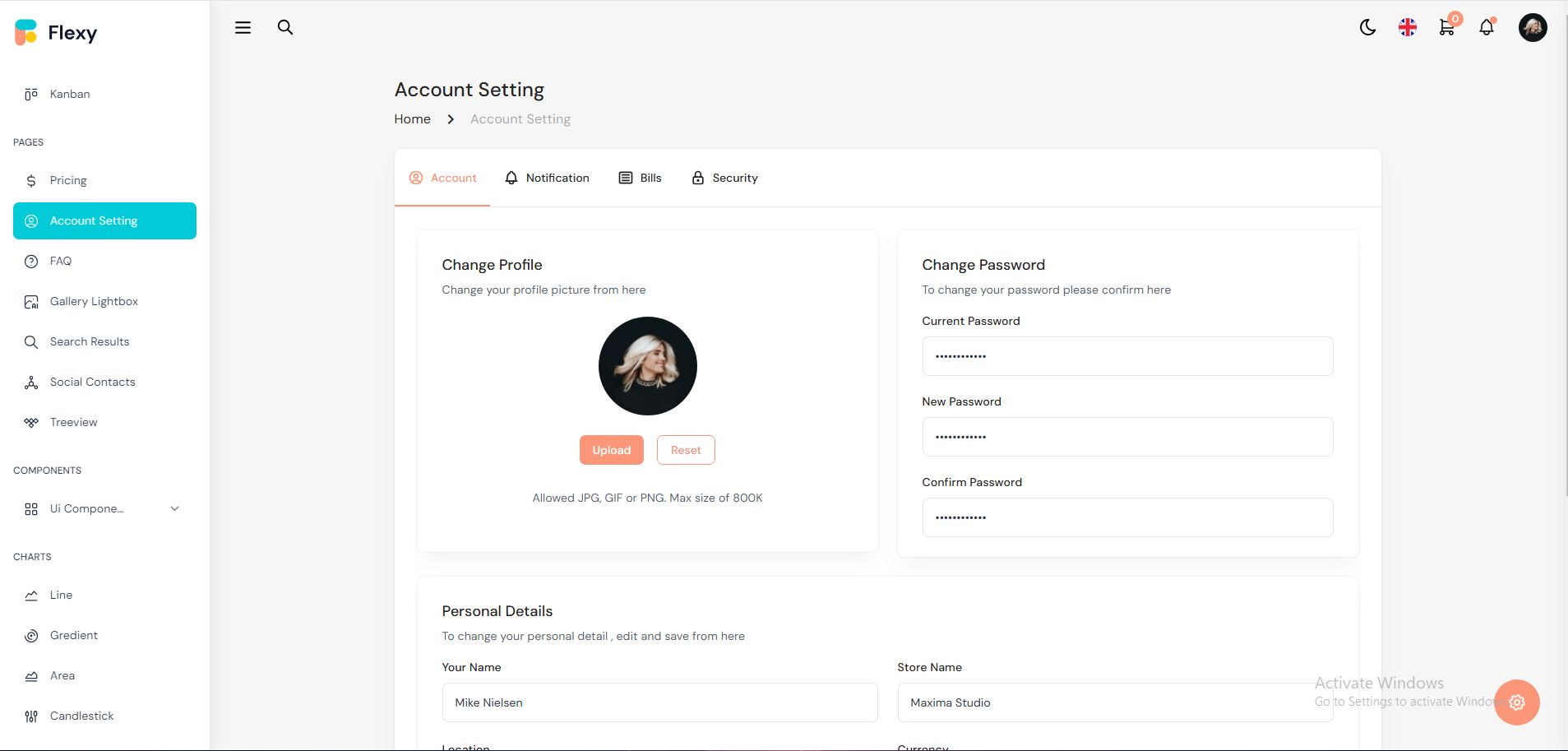Show notifications via the bell icon
Screen dimensions: 1568x751
point(1487,28)
